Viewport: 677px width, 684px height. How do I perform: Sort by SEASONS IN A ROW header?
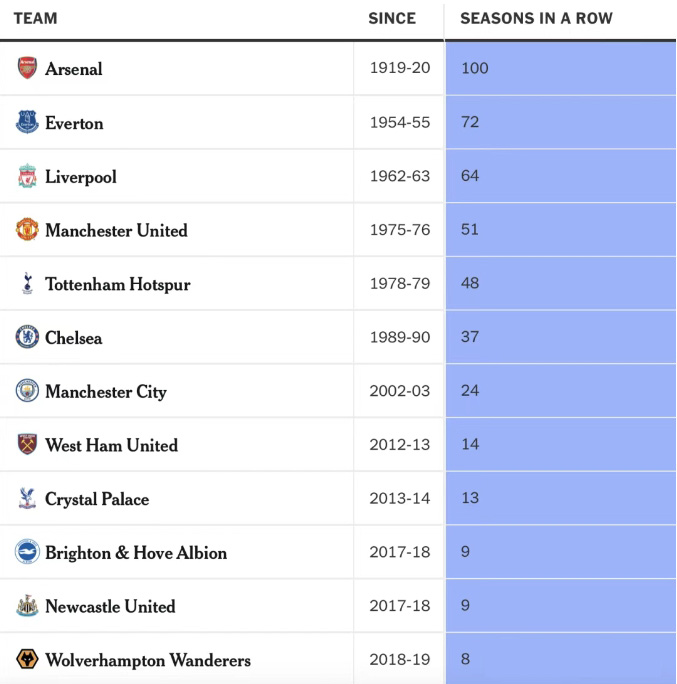[536, 18]
